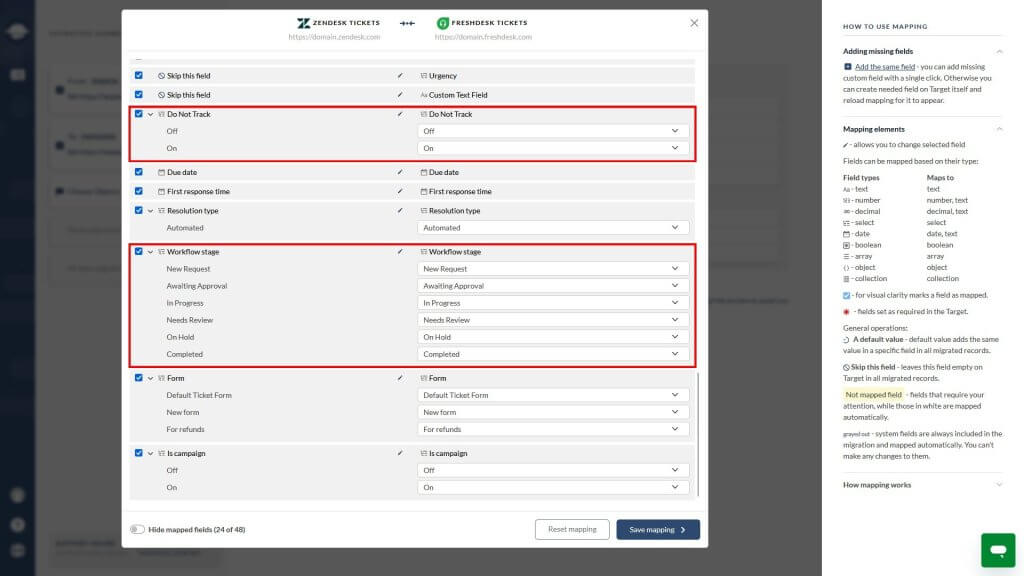1024x576 pixels.
Task: Click the Skip this field icon beside Urgency
Action: click(160, 75)
